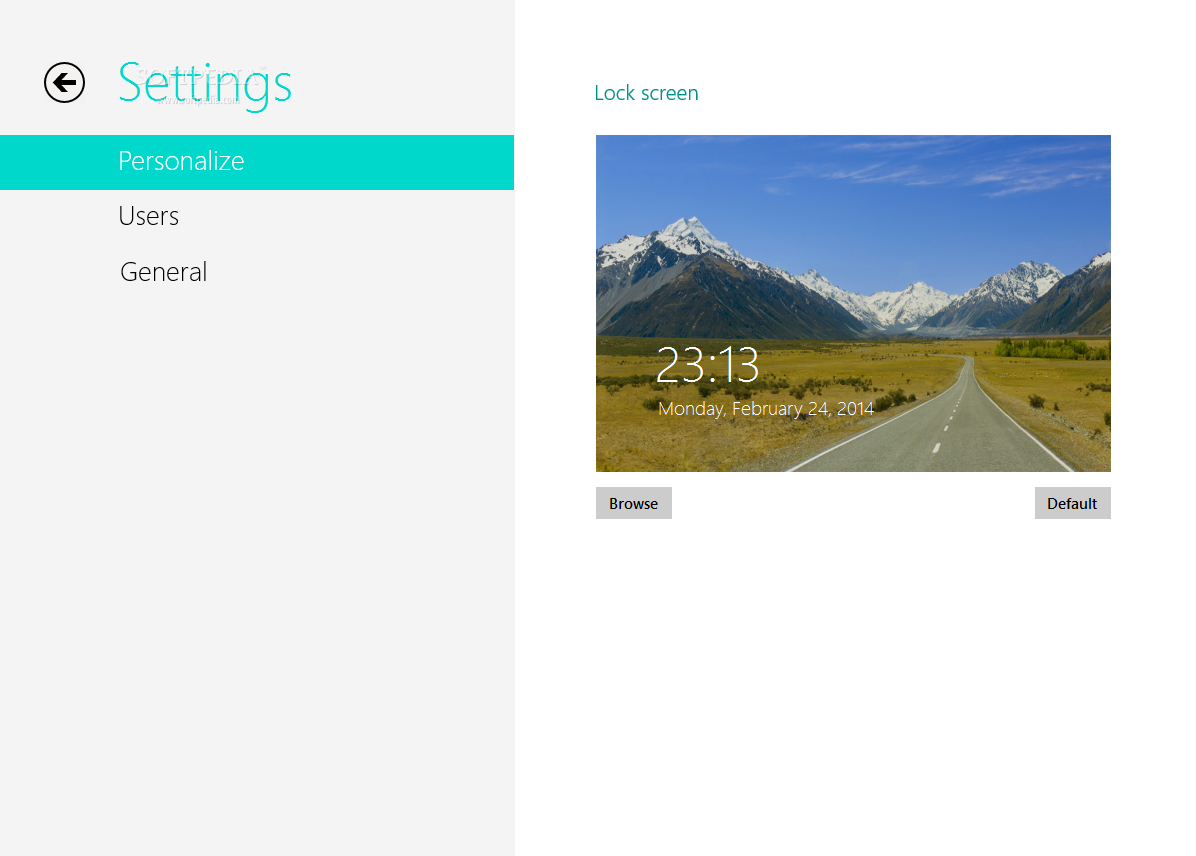Viewport: 1196px width, 856px height.
Task: Open the Users settings category
Action: (x=149, y=217)
